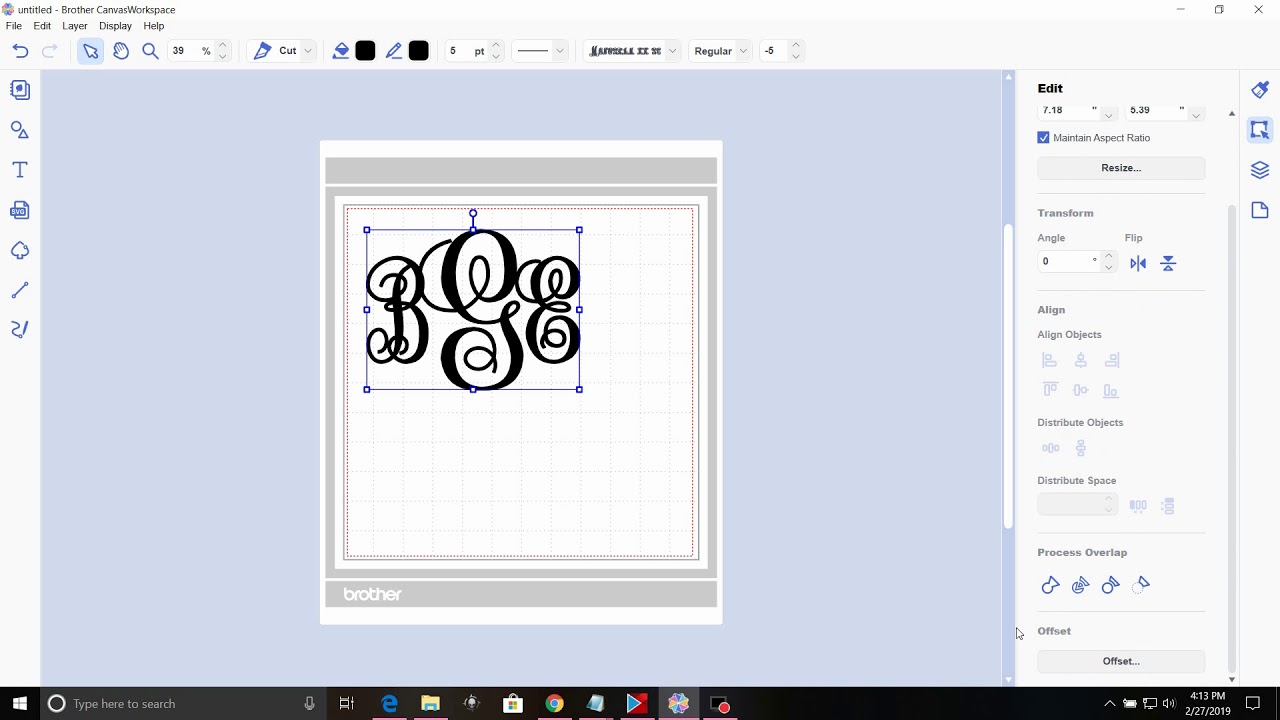Expand the Cut operation dropdown
This screenshot has width=1280, height=720.
(x=308, y=51)
